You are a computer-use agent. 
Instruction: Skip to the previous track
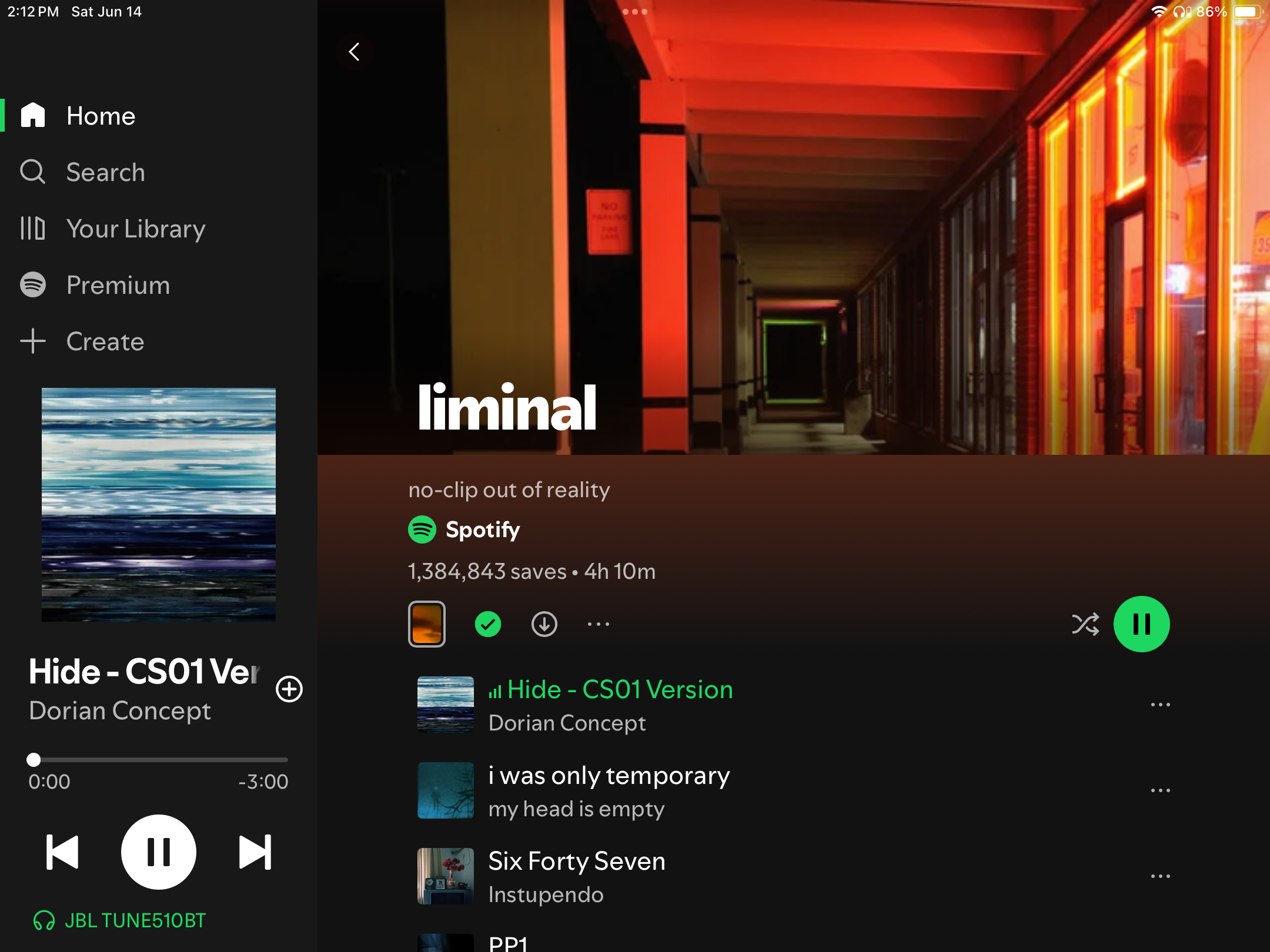point(62,852)
